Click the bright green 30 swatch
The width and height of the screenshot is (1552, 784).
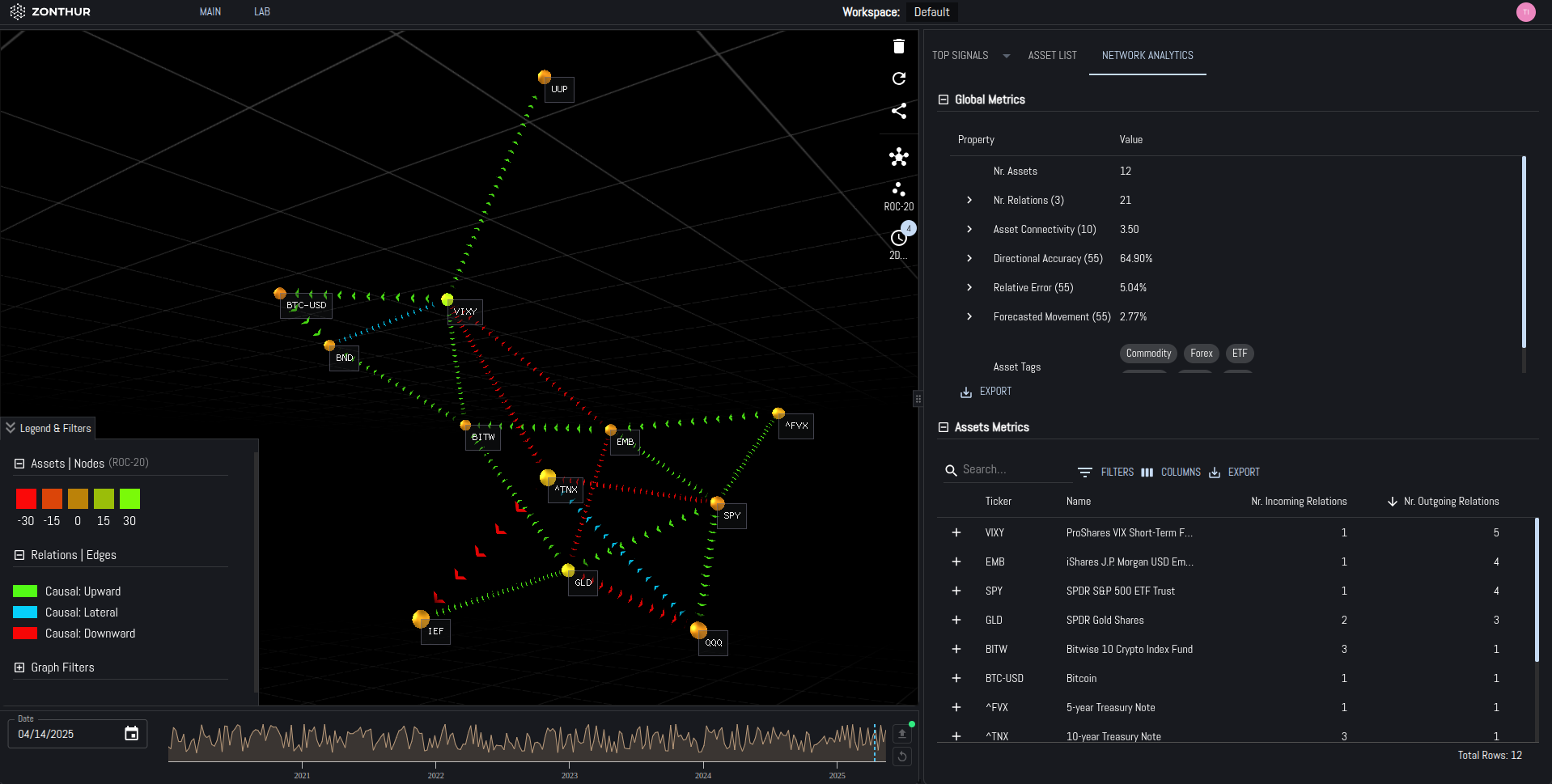129,498
